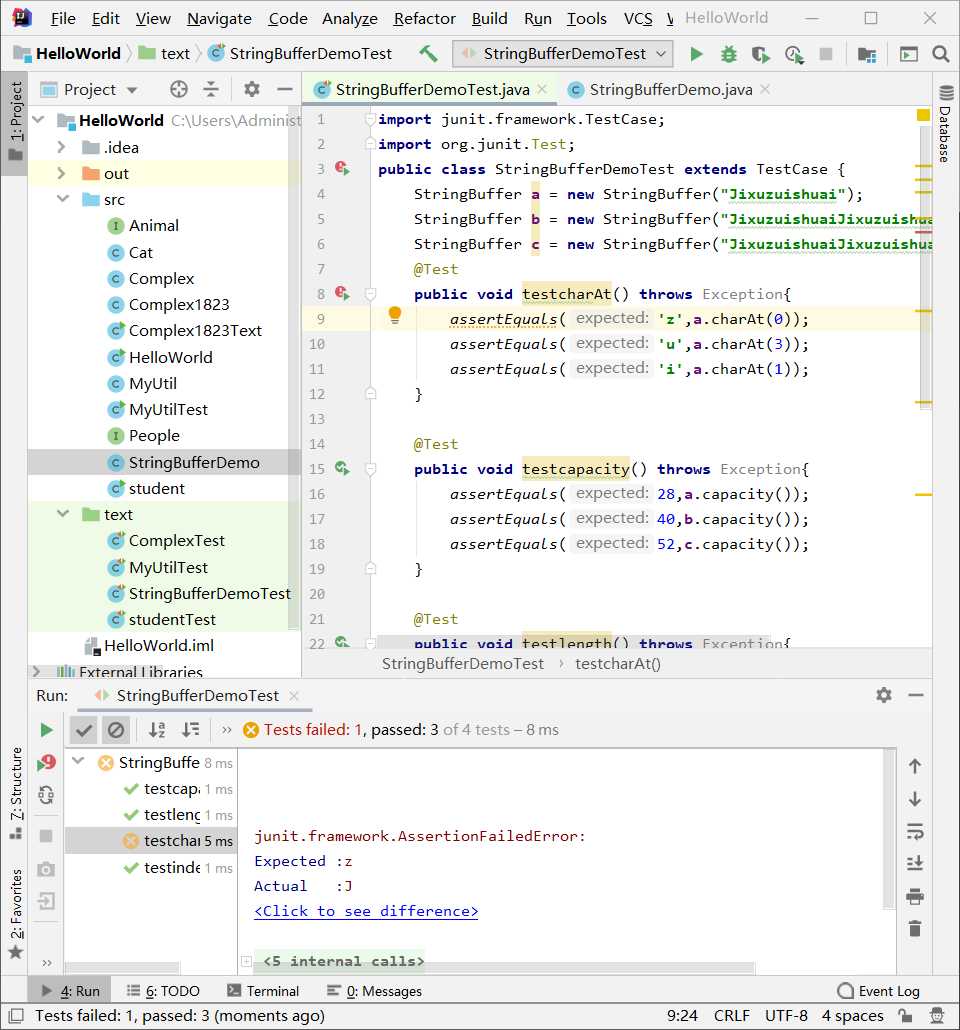Screen dimensions: 960x1030
Task: Print console output icon
Action: click(x=915, y=897)
